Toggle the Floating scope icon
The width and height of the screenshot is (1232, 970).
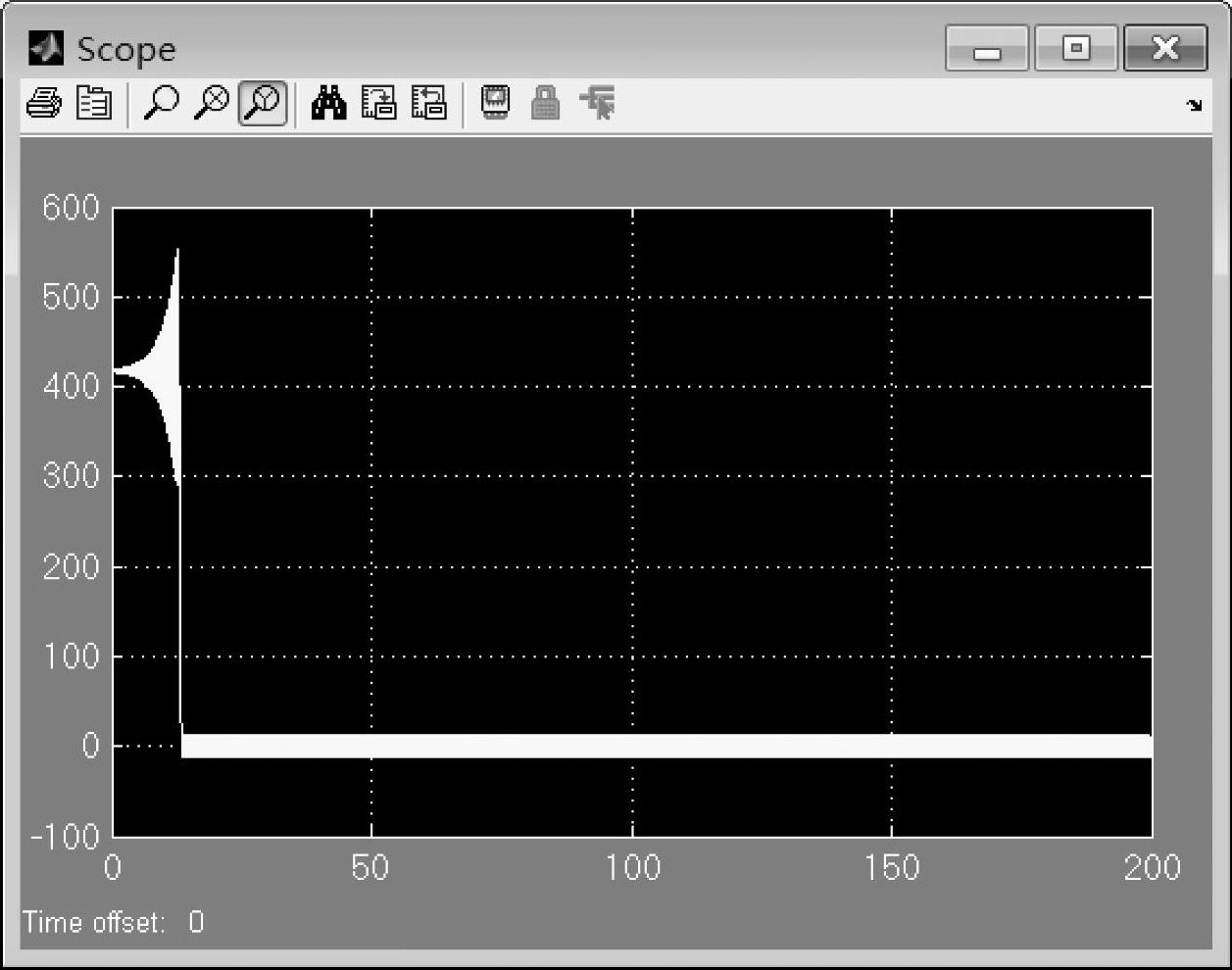tap(496, 103)
